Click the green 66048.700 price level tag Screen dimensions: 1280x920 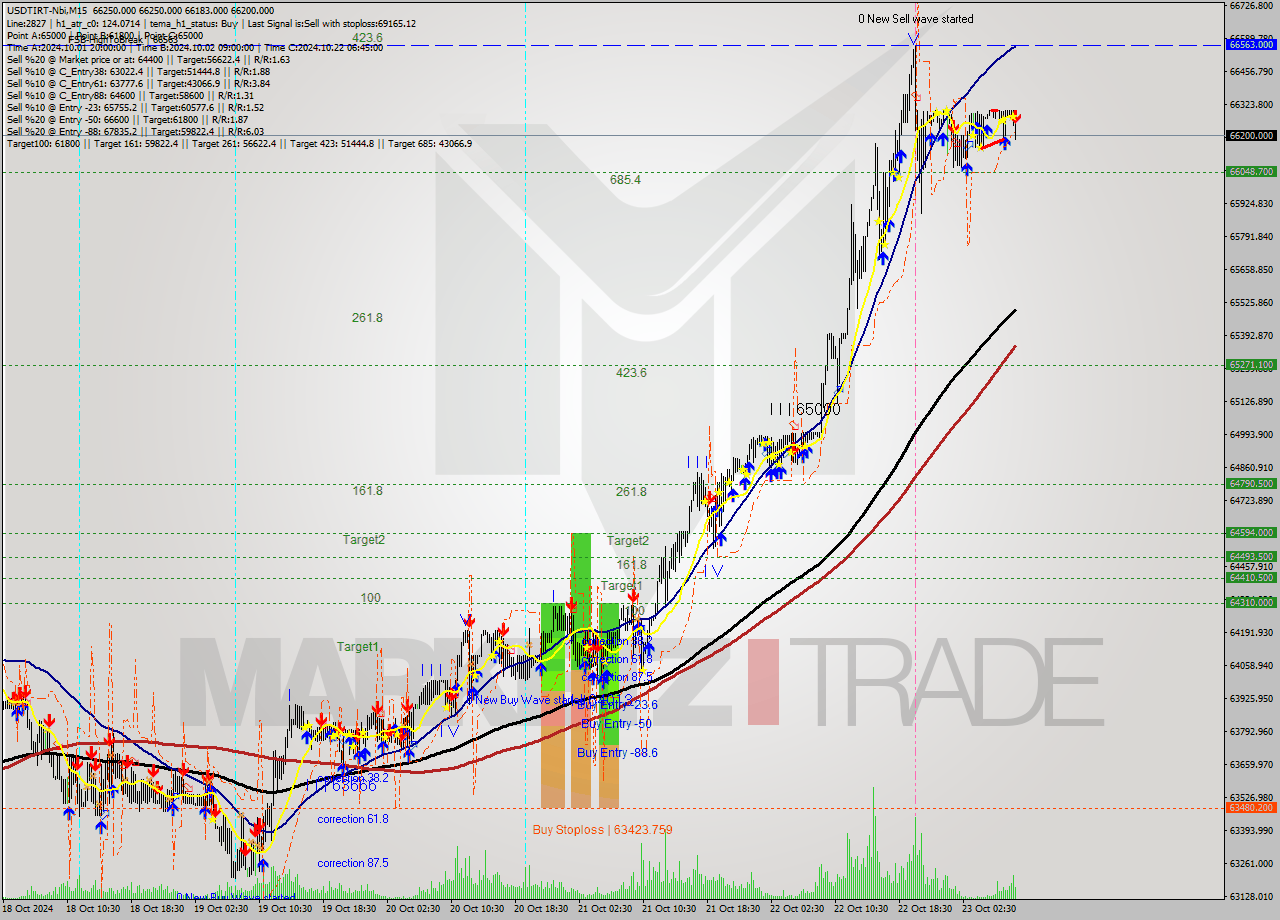click(x=1251, y=172)
